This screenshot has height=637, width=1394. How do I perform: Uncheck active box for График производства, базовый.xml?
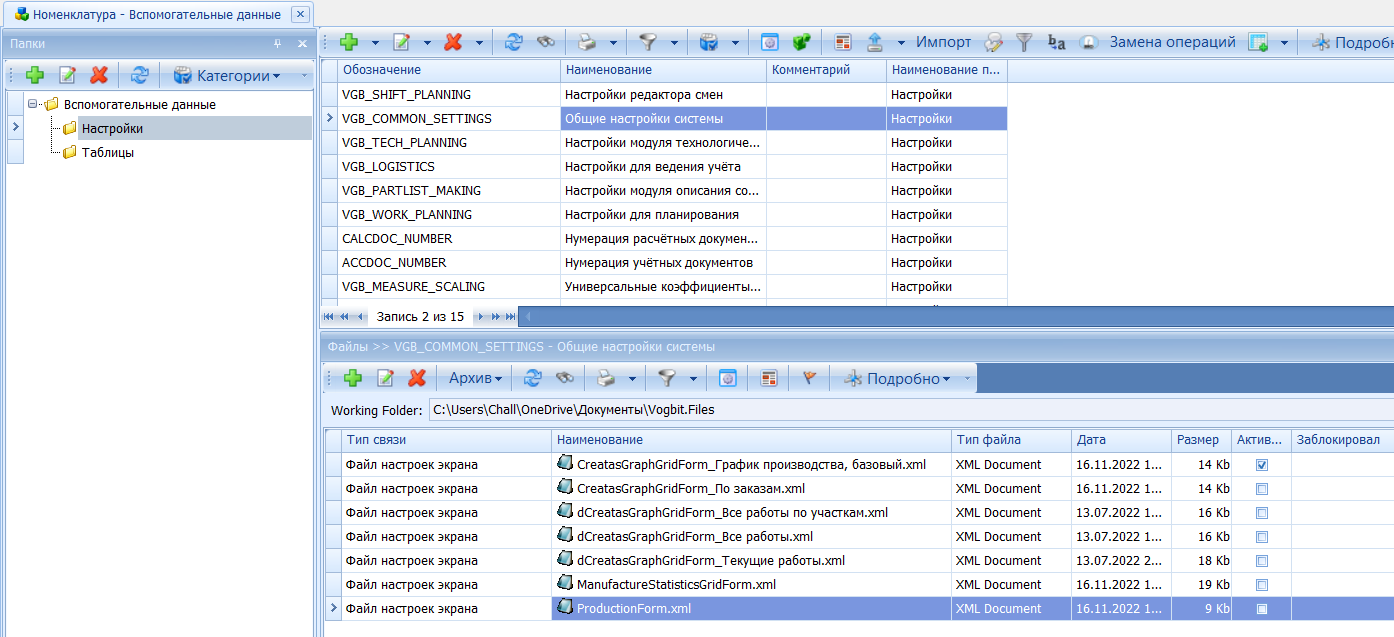pyautogui.click(x=1261, y=465)
